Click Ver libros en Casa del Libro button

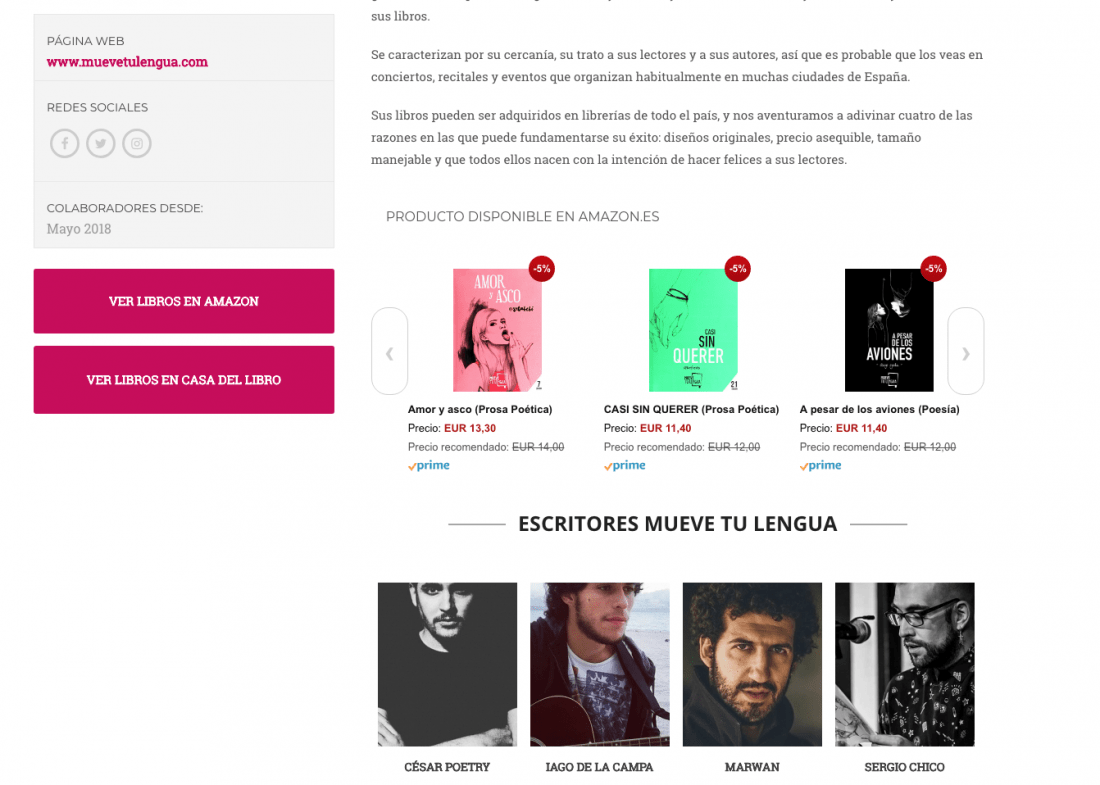pyautogui.click(x=184, y=380)
